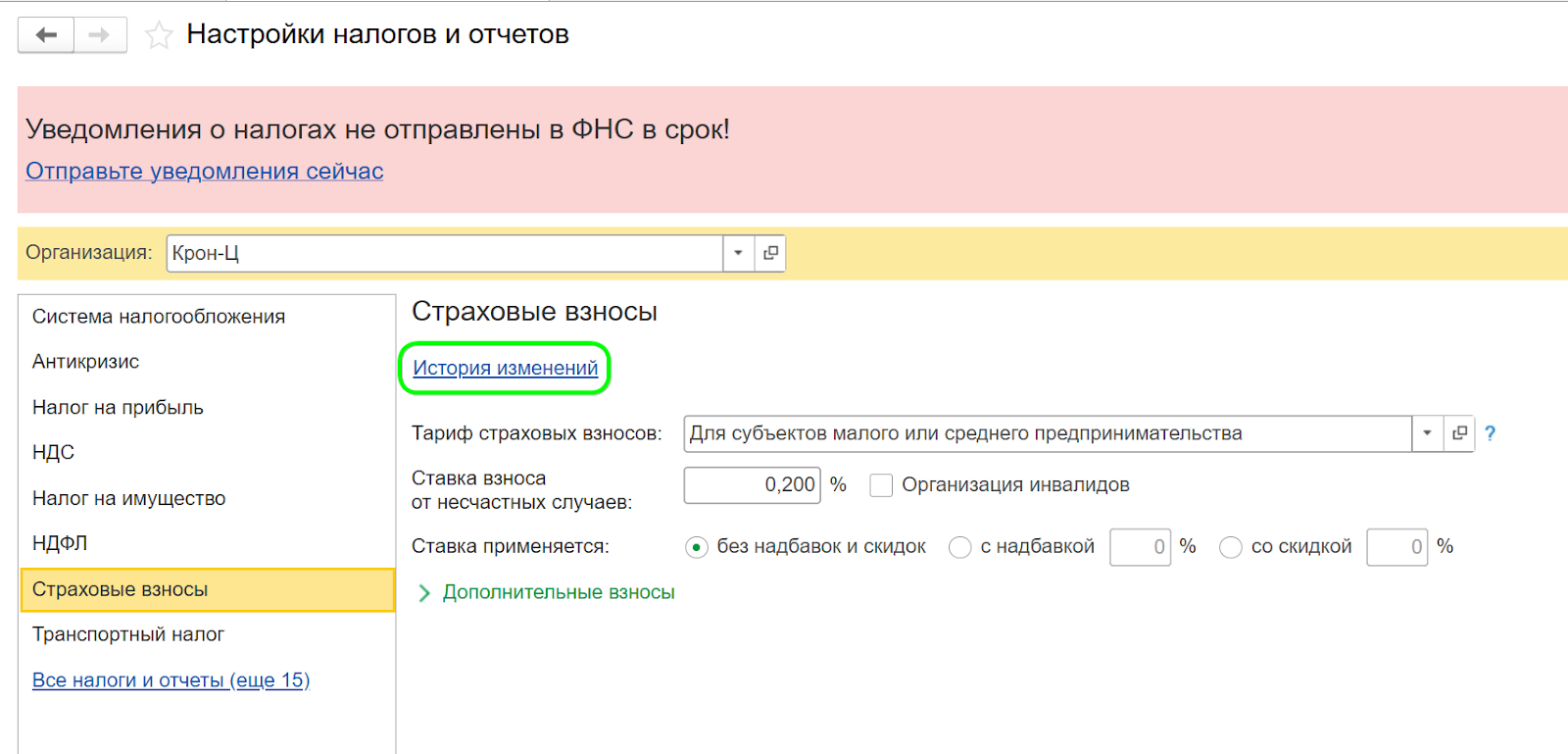Click the надбавка percent input field
This screenshot has width=1568, height=754.
1140,547
